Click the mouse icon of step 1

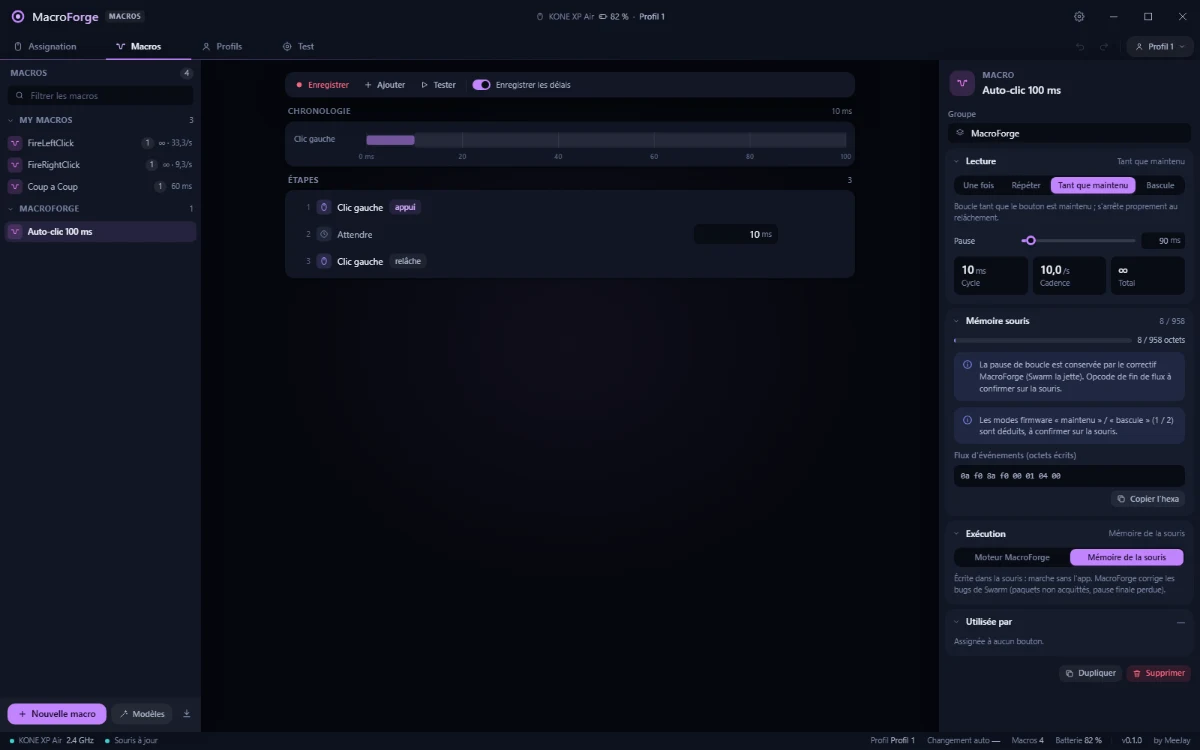pyautogui.click(x=324, y=208)
